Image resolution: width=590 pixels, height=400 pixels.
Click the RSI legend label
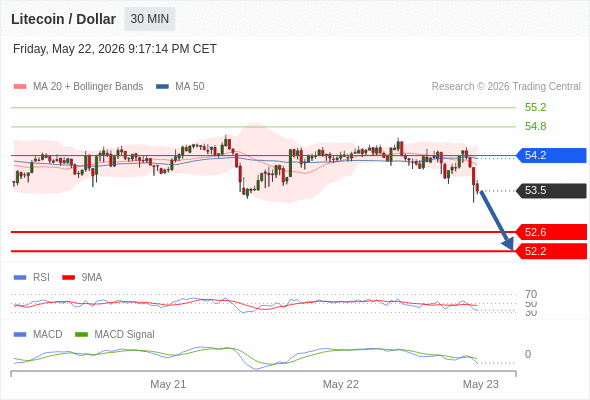click(41, 278)
